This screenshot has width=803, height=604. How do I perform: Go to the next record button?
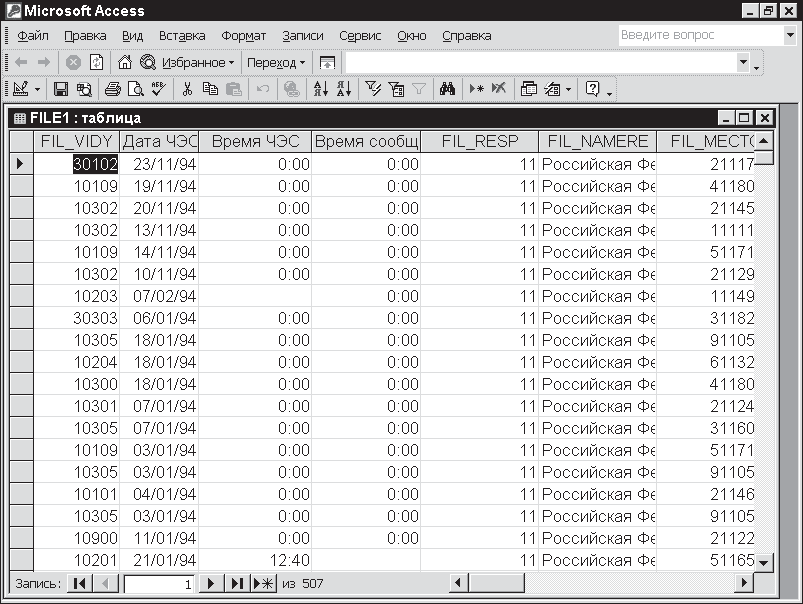click(x=211, y=583)
